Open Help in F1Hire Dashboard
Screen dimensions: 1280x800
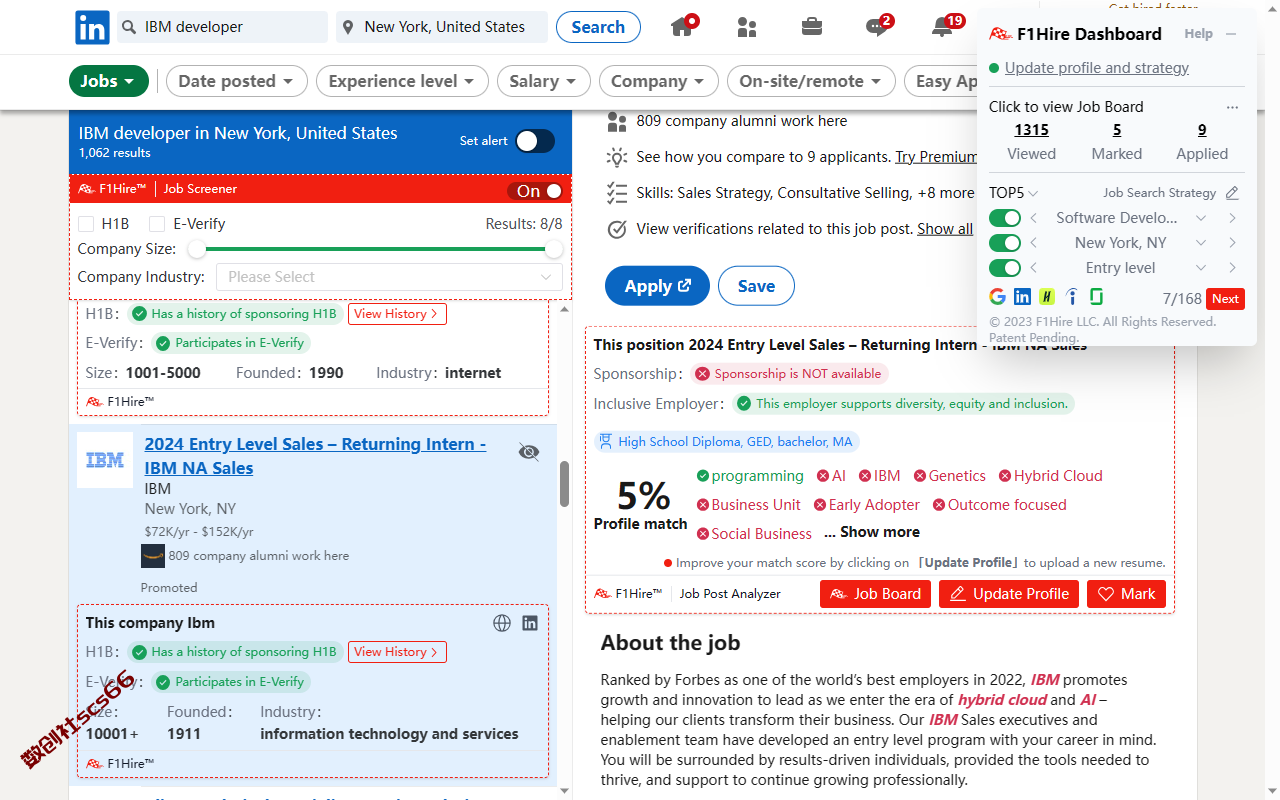(1198, 34)
